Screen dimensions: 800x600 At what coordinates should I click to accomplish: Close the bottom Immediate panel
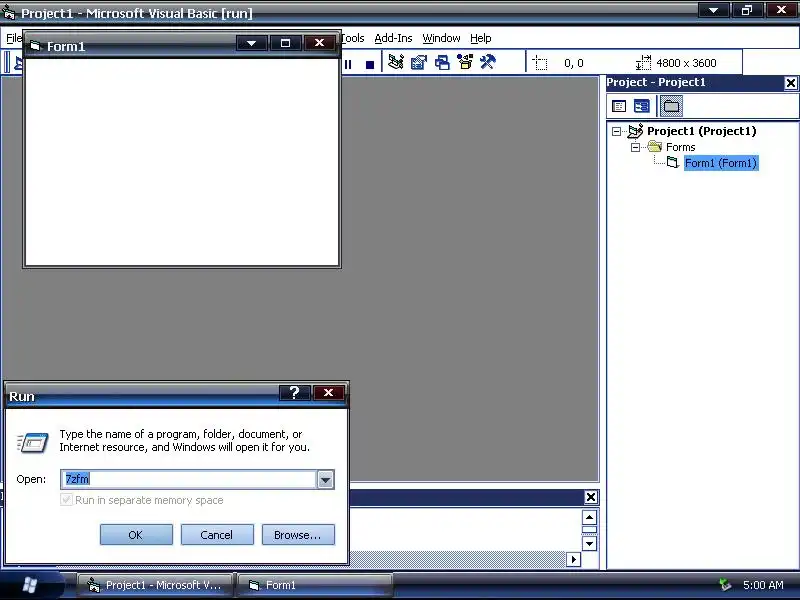(x=591, y=497)
